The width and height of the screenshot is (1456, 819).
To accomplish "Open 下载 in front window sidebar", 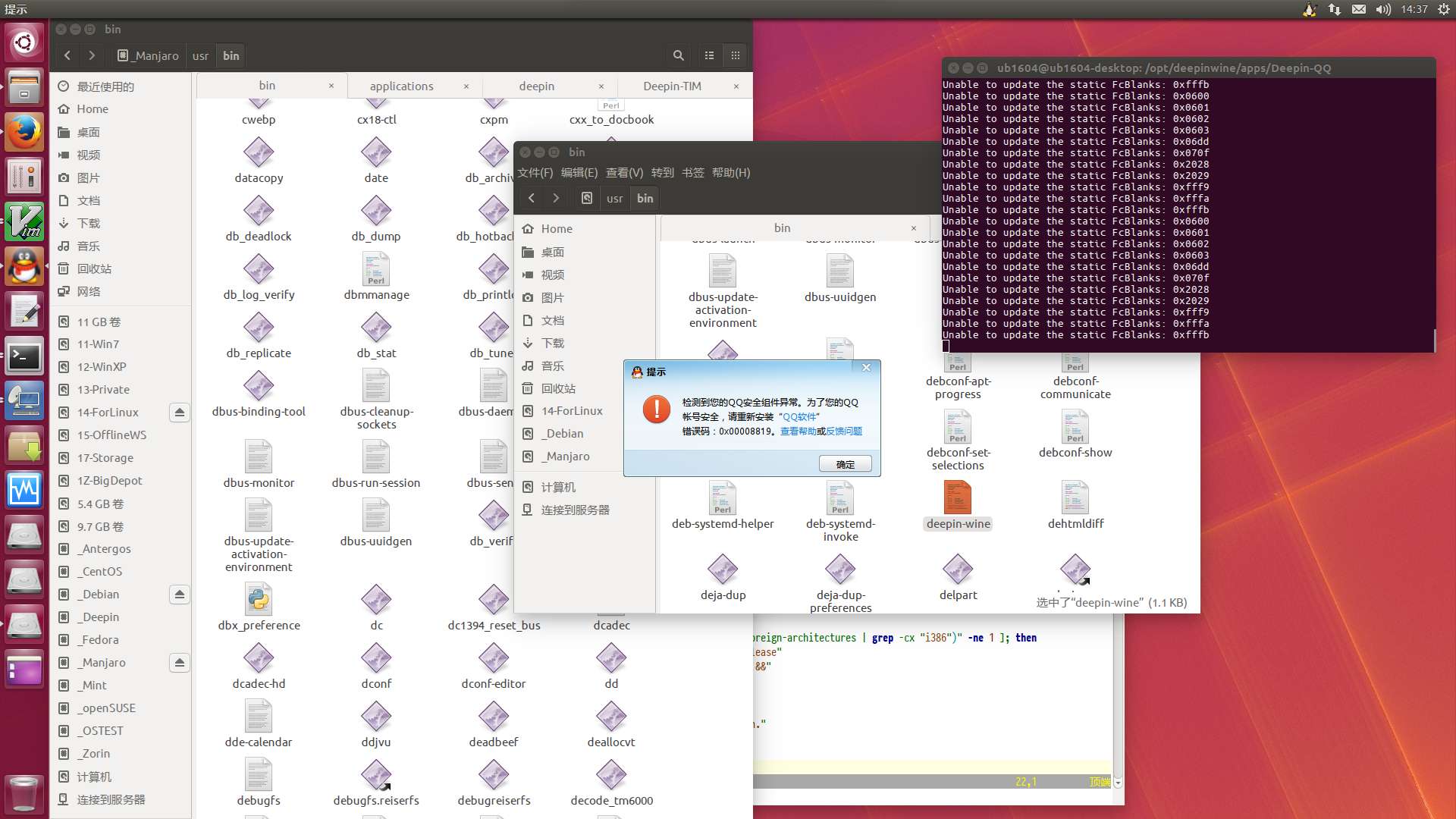I will point(584,343).
